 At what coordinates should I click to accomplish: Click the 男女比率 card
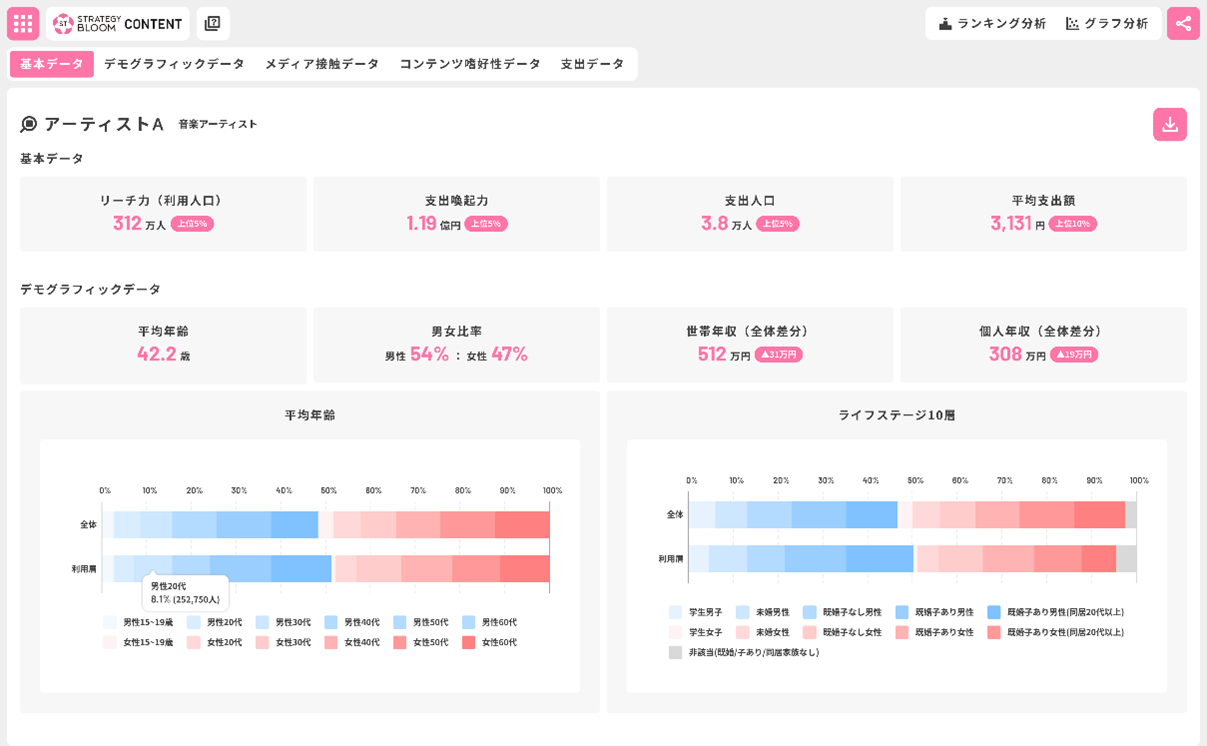pyautogui.click(x=457, y=345)
